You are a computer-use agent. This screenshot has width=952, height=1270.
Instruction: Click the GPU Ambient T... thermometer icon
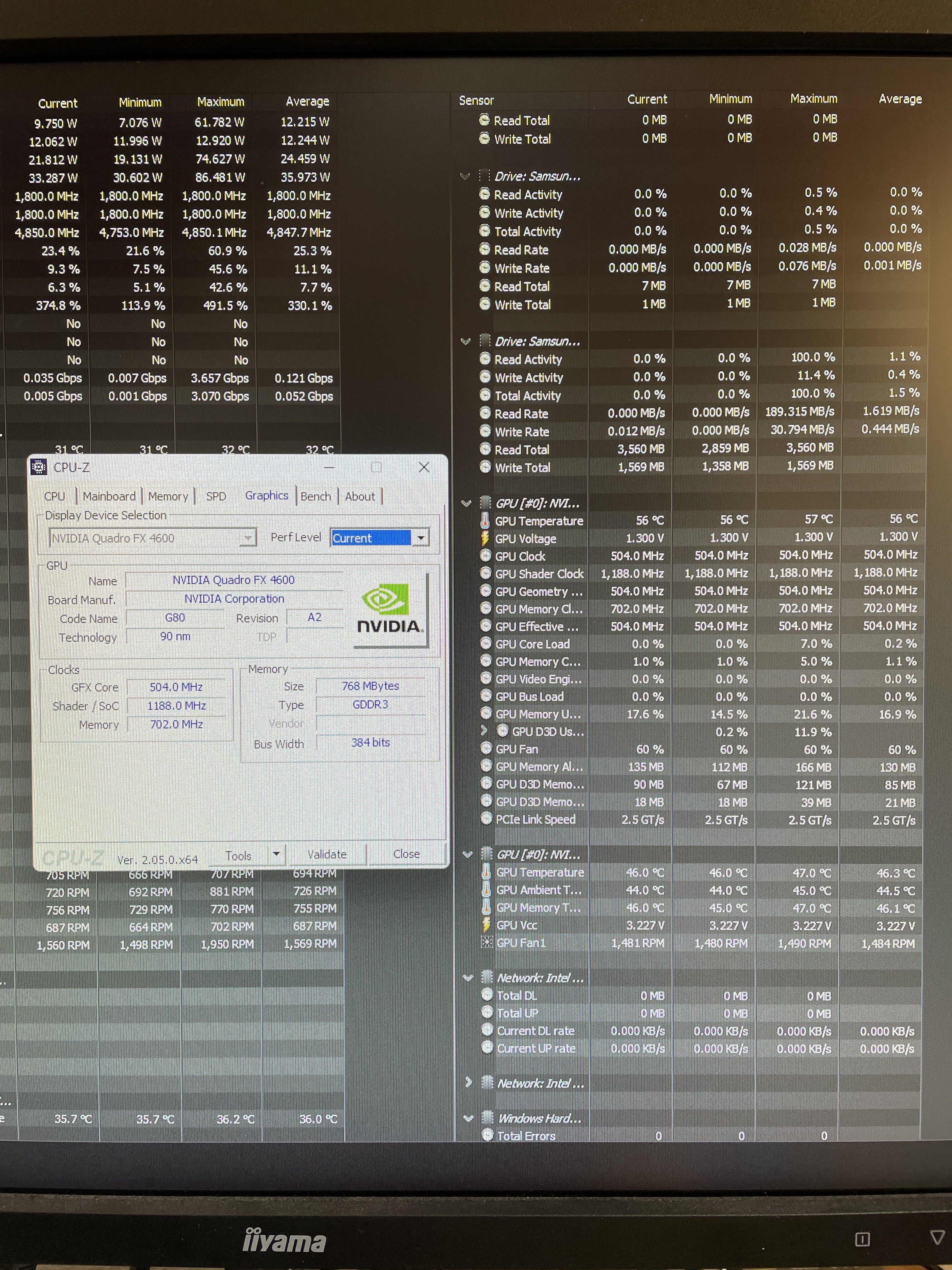pyautogui.click(x=487, y=890)
